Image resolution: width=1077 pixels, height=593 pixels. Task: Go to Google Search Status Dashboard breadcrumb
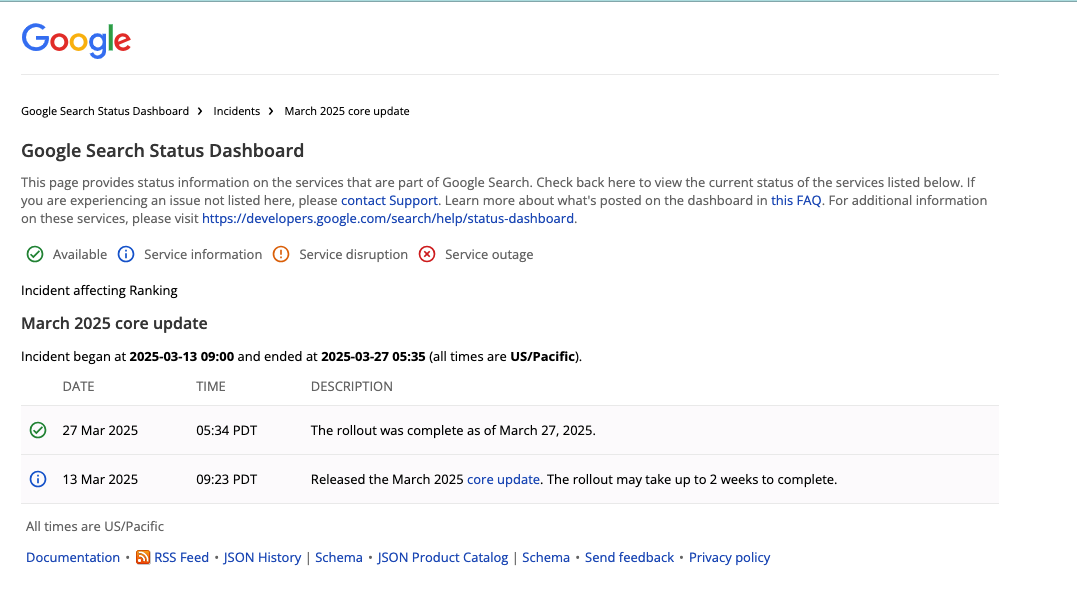(105, 111)
